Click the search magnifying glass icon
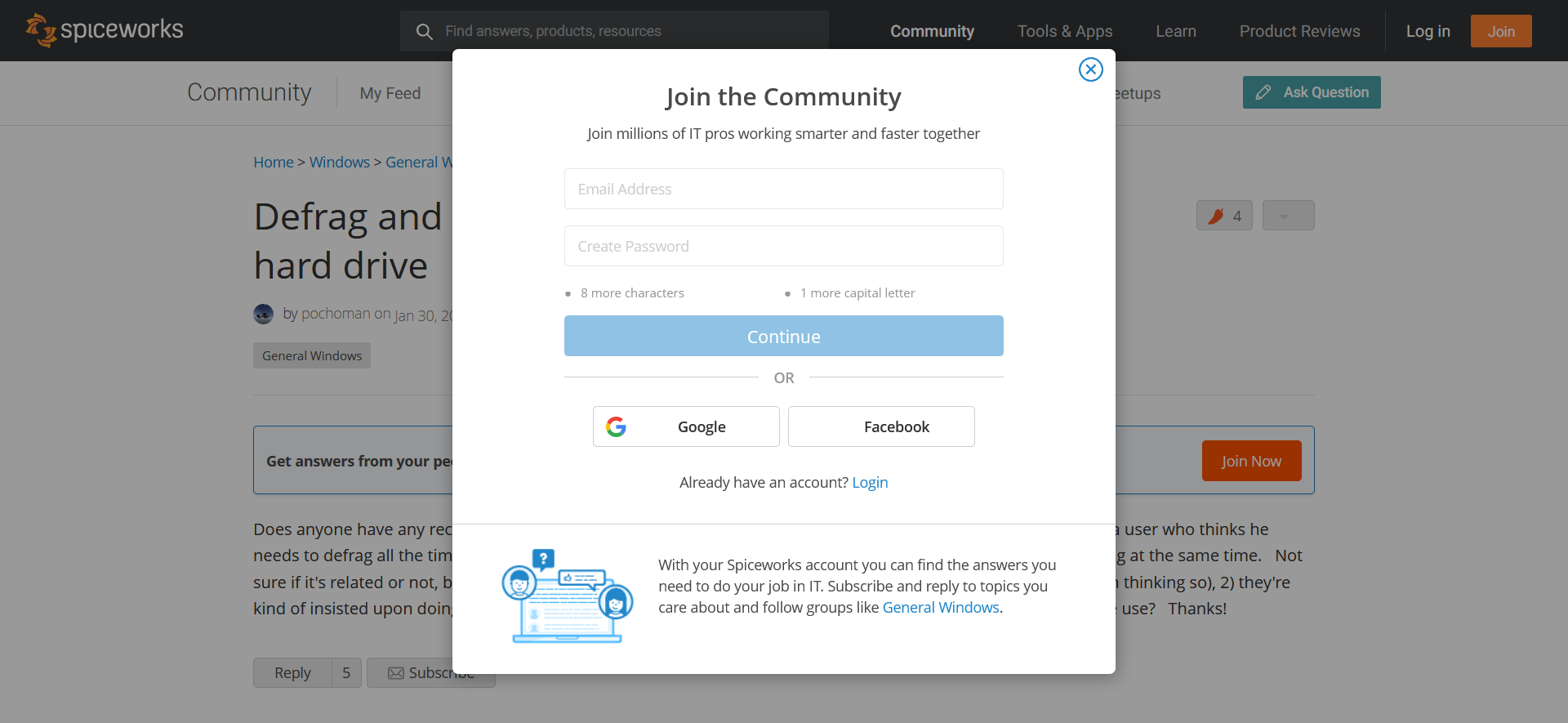 [x=425, y=31]
